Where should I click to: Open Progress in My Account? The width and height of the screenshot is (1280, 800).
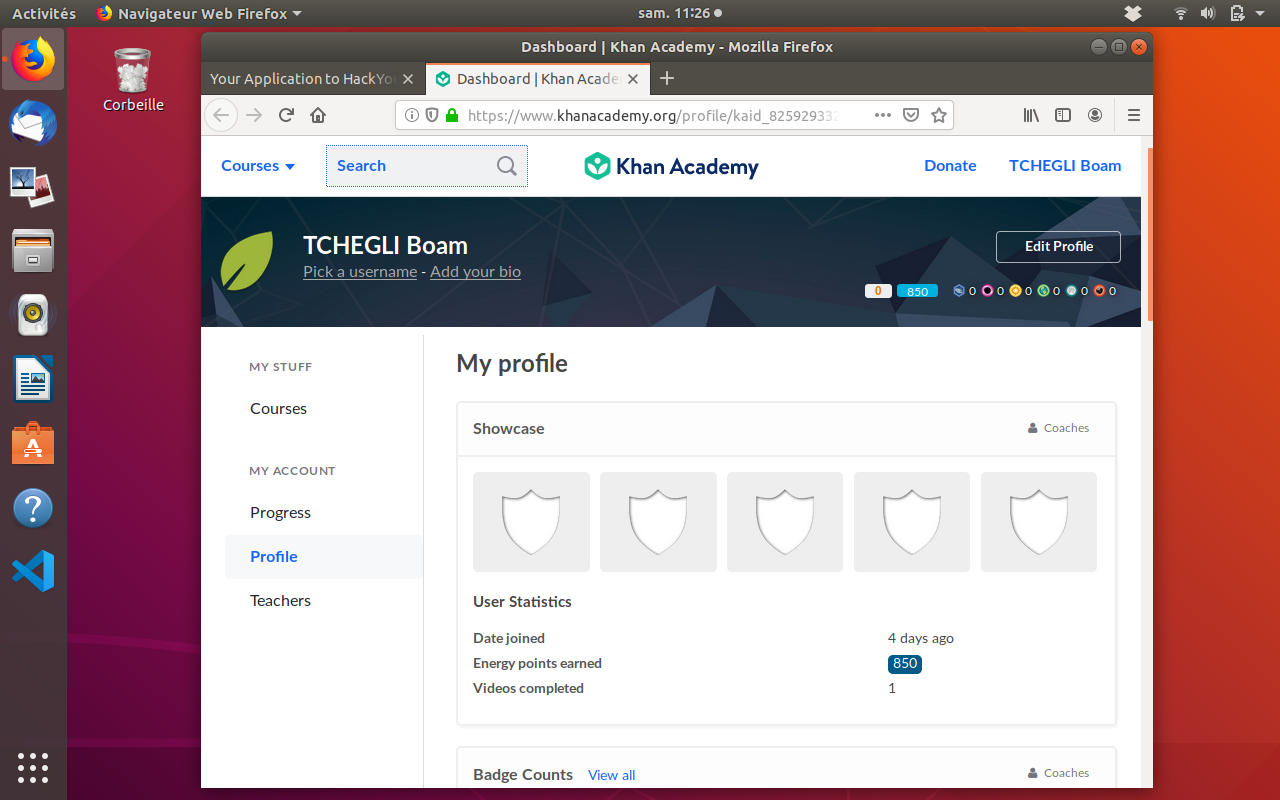click(x=280, y=513)
